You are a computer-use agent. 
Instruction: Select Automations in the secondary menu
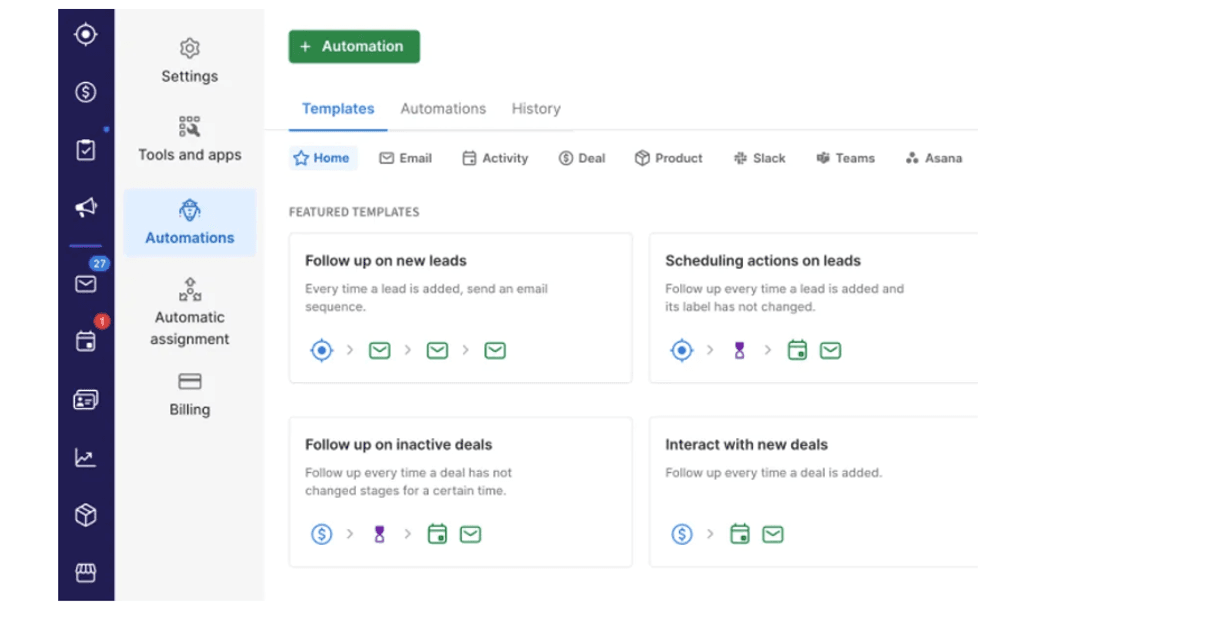click(x=190, y=223)
